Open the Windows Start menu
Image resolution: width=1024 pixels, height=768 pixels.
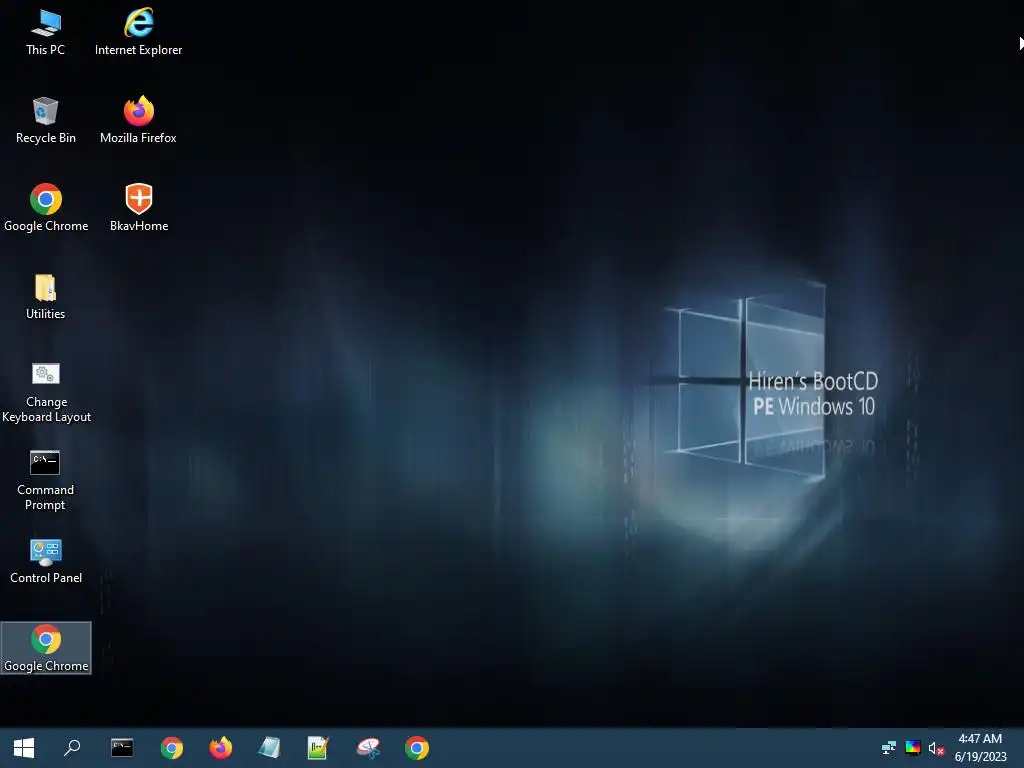pos(24,748)
